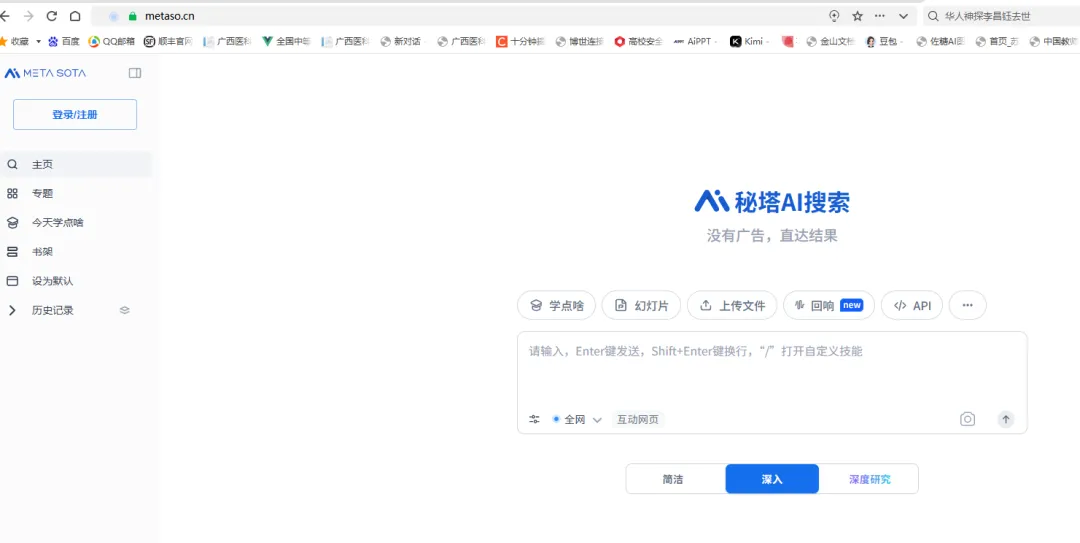
Task: Open the API button
Action: pos(912,305)
